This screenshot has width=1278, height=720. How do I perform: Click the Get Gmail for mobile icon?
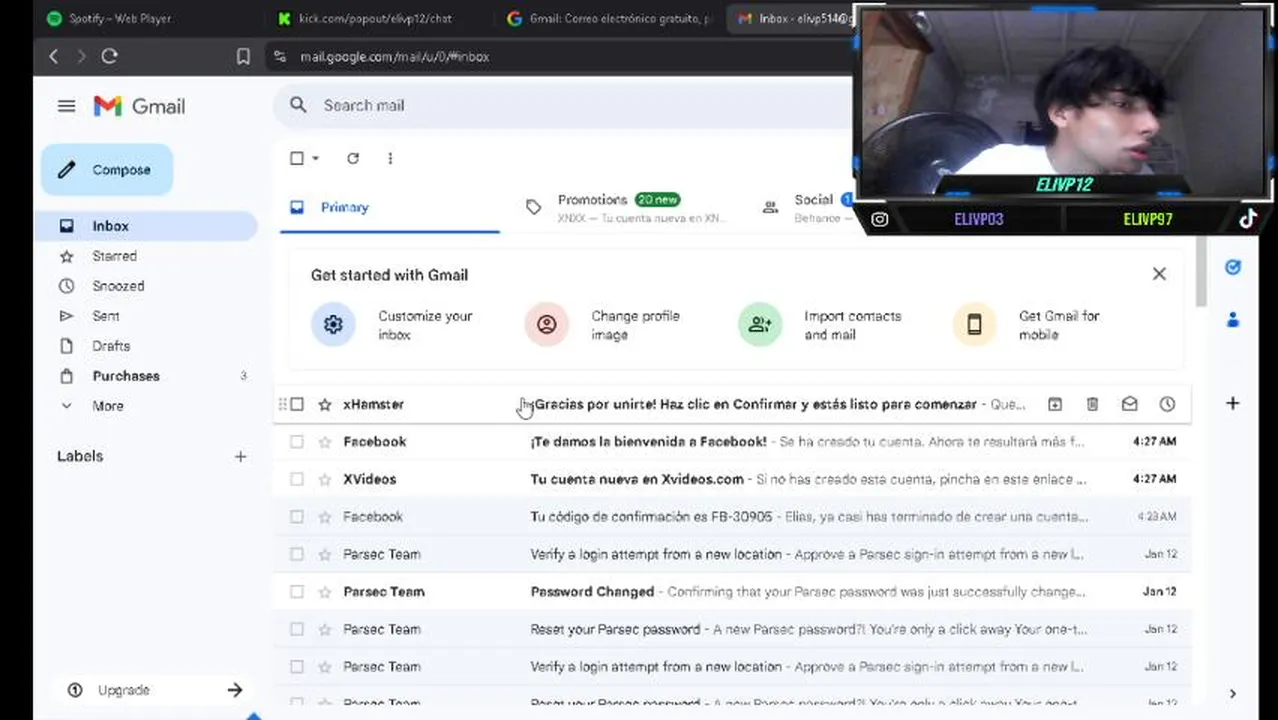pos(974,325)
